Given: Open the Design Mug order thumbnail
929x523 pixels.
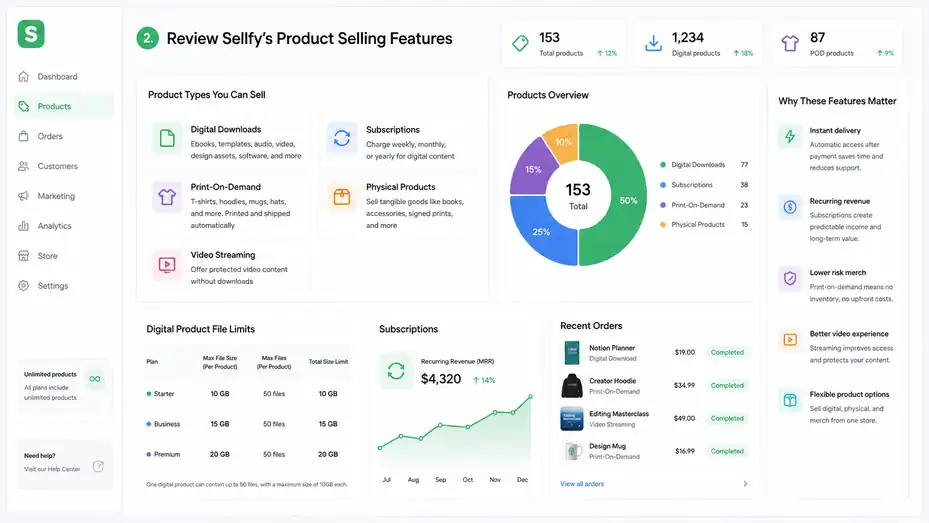Looking at the screenshot, I should tap(572, 451).
